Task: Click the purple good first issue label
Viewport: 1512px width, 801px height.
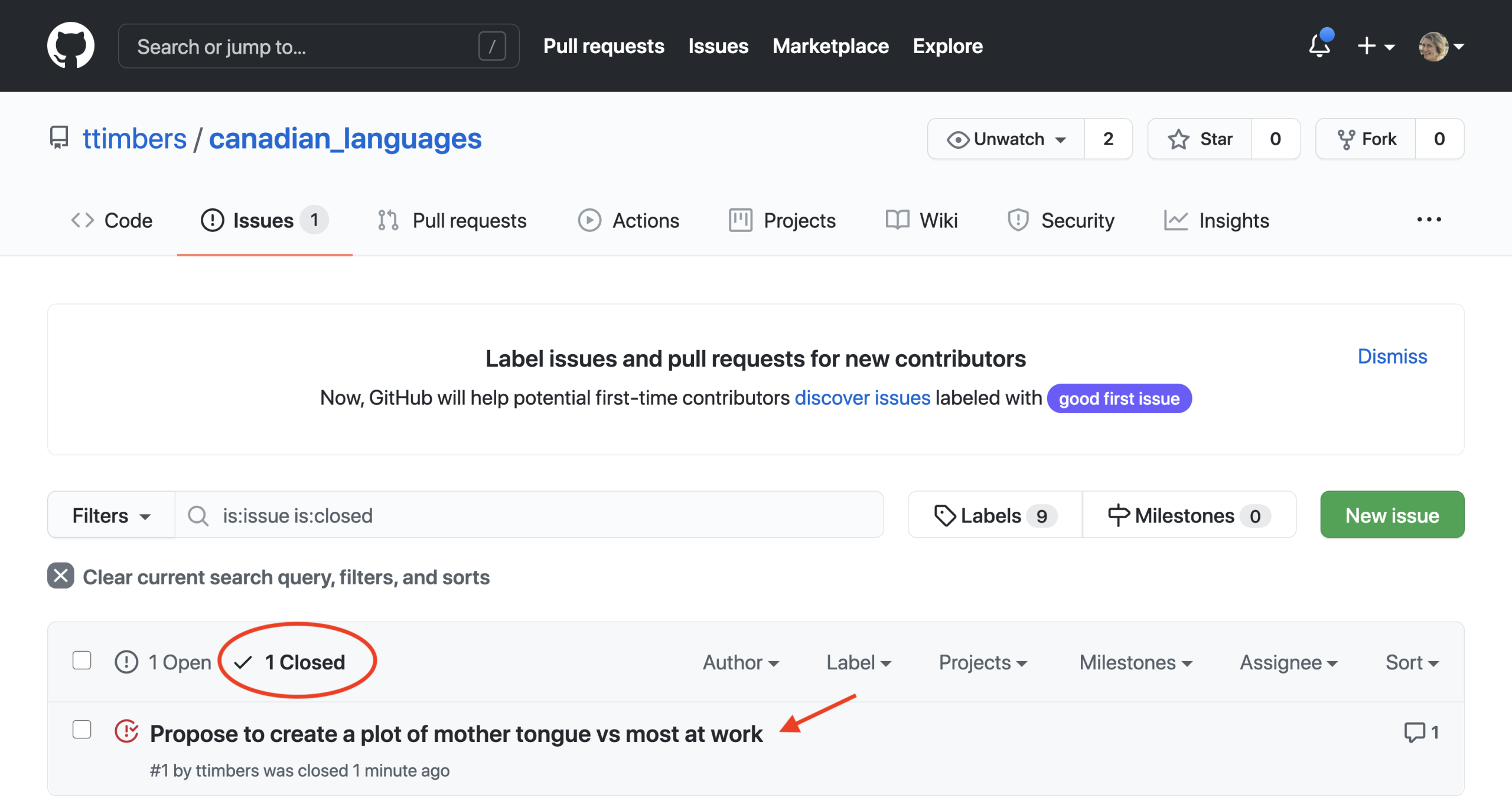Action: (1119, 399)
